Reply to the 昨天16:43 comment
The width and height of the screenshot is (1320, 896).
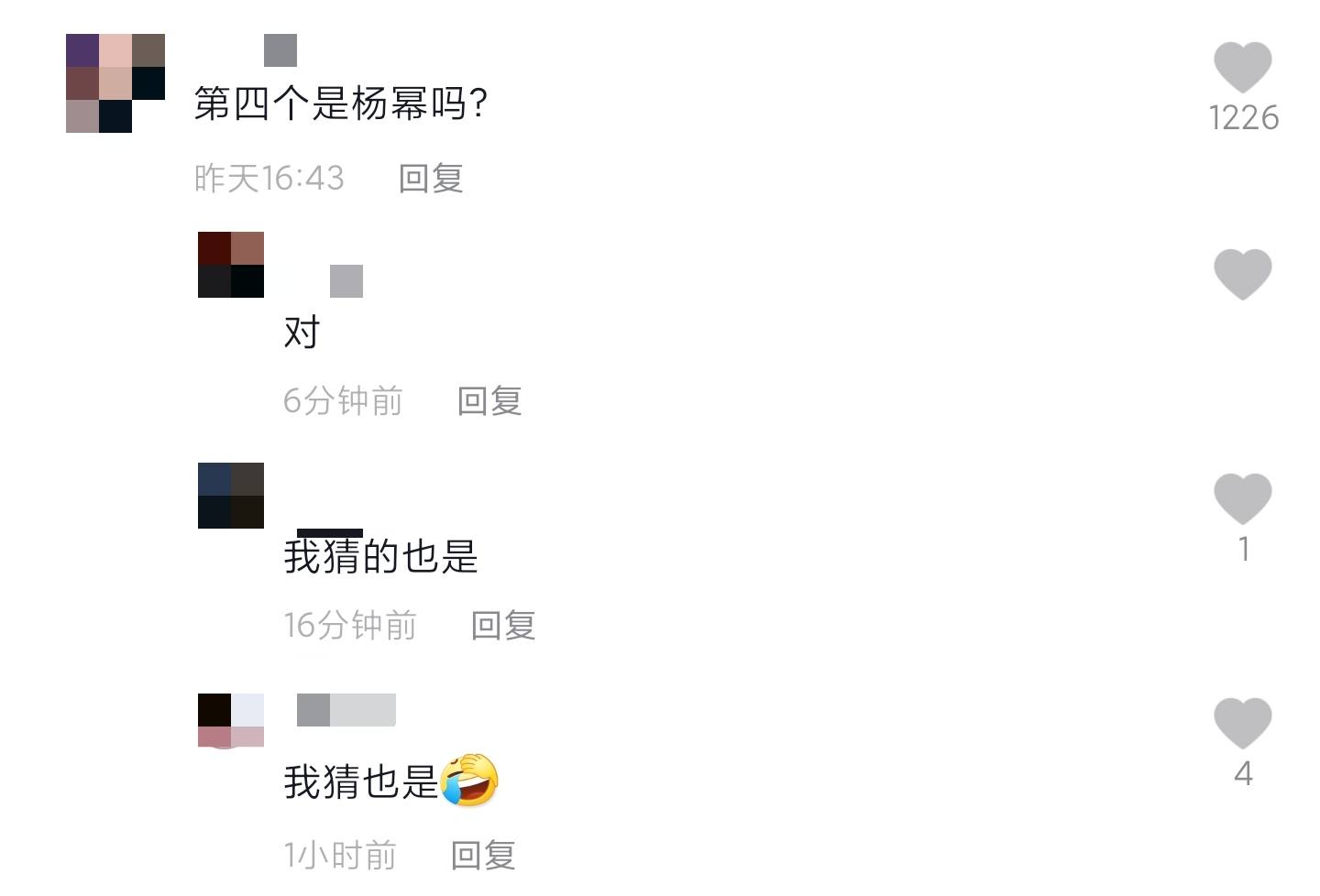[431, 178]
